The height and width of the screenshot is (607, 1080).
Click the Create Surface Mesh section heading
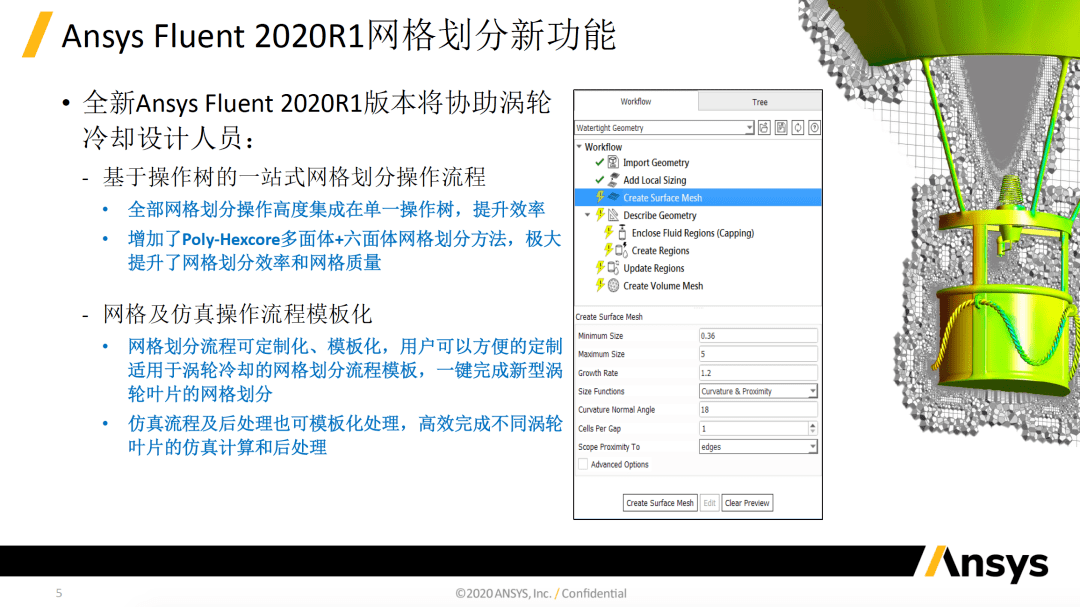pyautogui.click(x=609, y=317)
